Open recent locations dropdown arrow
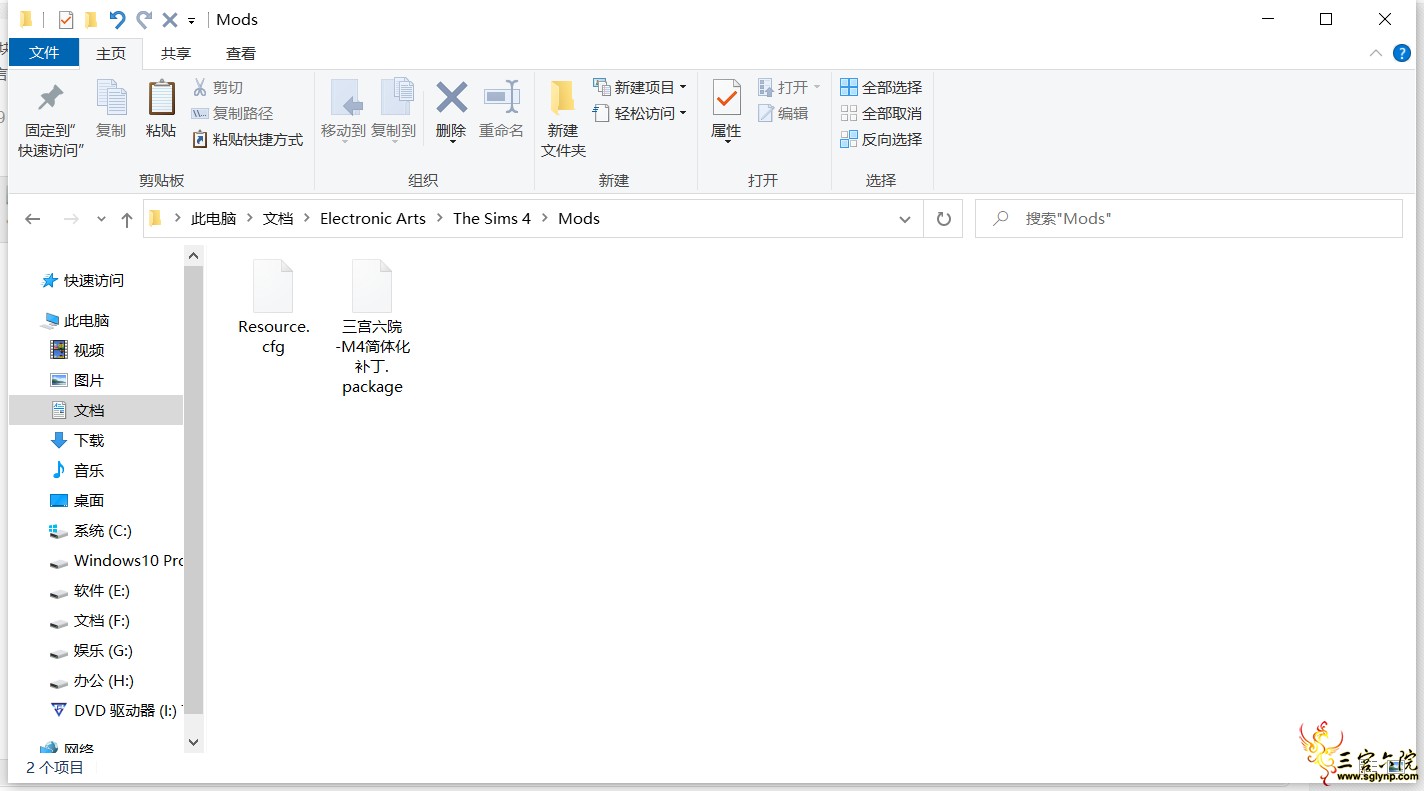The width and height of the screenshot is (1424, 791). [101, 219]
